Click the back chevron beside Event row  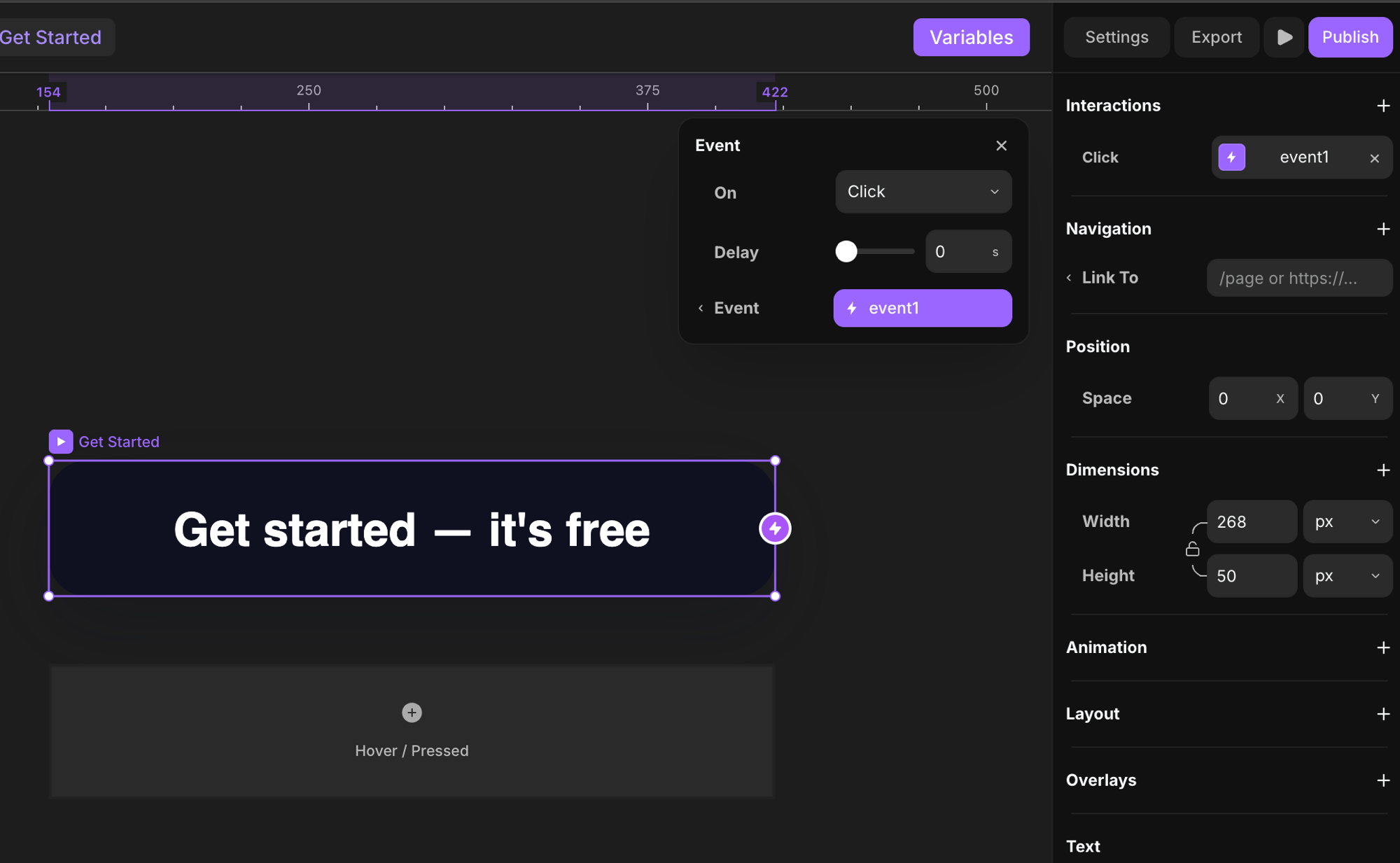[x=701, y=308]
